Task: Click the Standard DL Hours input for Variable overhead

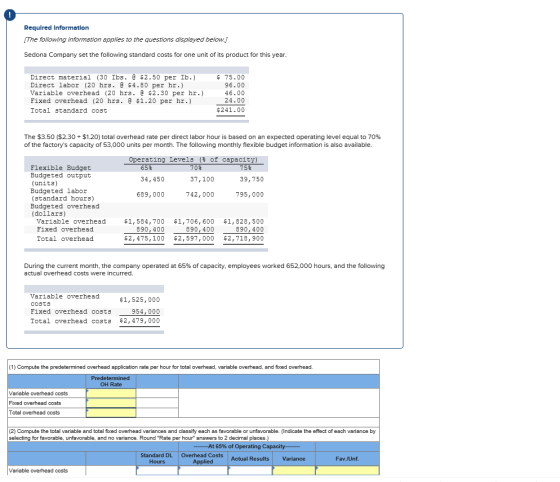Action: [157, 470]
